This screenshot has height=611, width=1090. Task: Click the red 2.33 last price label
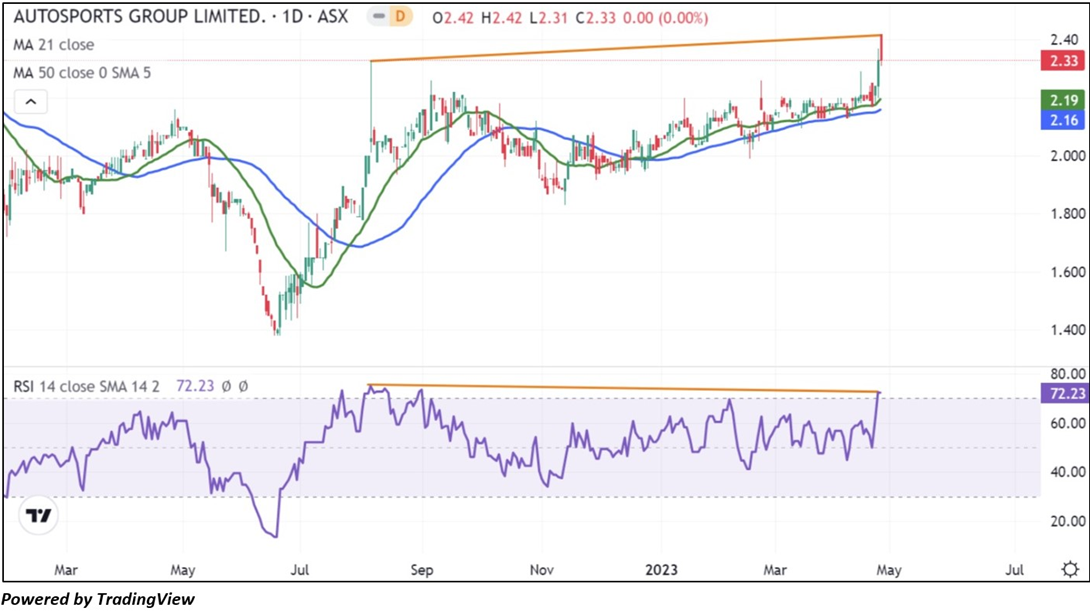pos(1063,60)
